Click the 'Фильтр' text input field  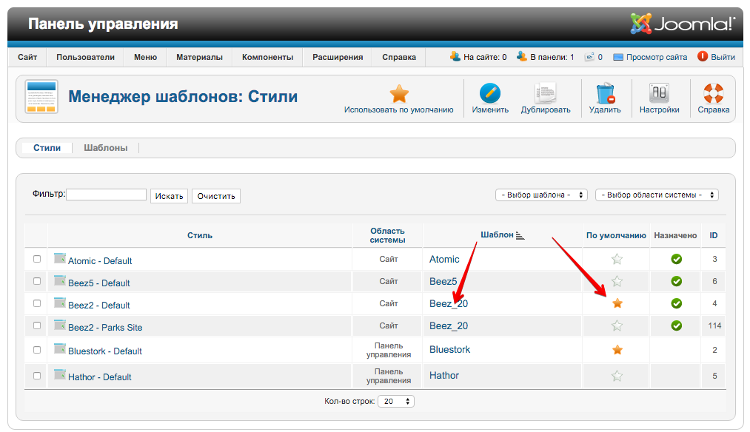click(x=106, y=195)
